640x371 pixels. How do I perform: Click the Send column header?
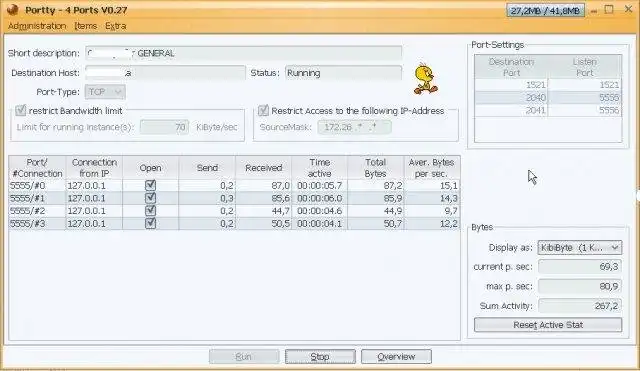[x=207, y=168]
